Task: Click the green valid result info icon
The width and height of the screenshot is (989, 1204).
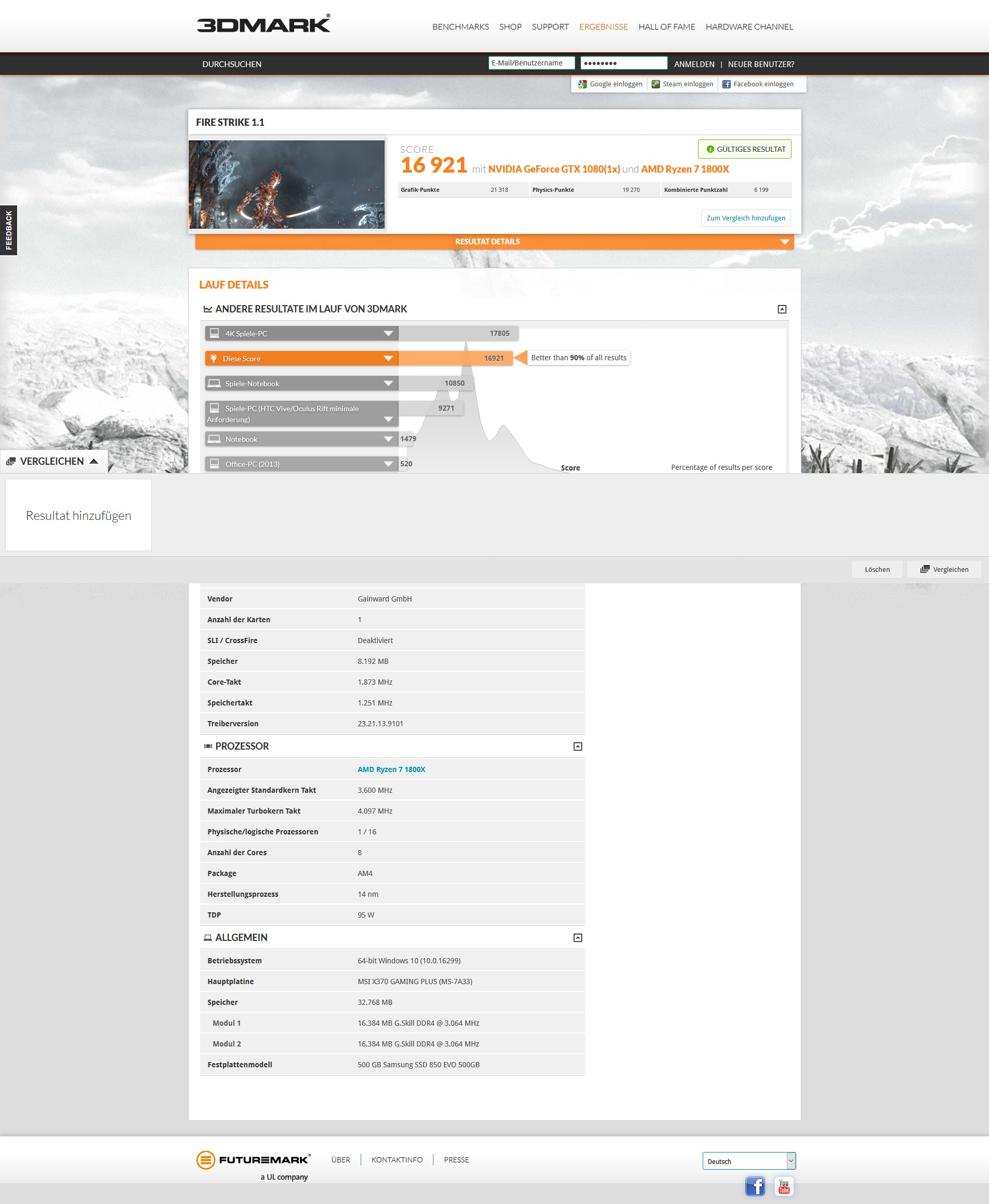Action: (x=710, y=149)
